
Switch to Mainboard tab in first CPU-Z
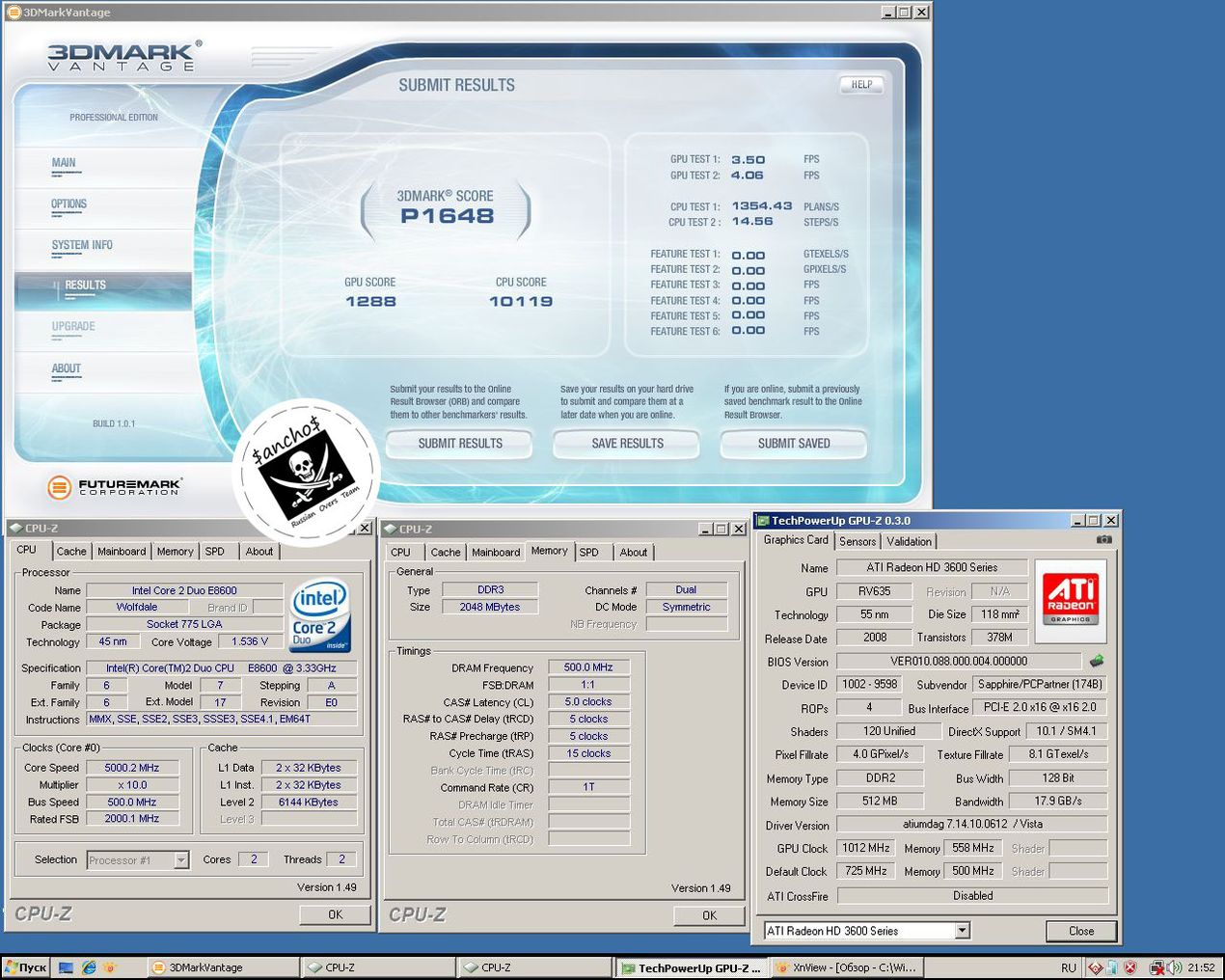pos(122,552)
